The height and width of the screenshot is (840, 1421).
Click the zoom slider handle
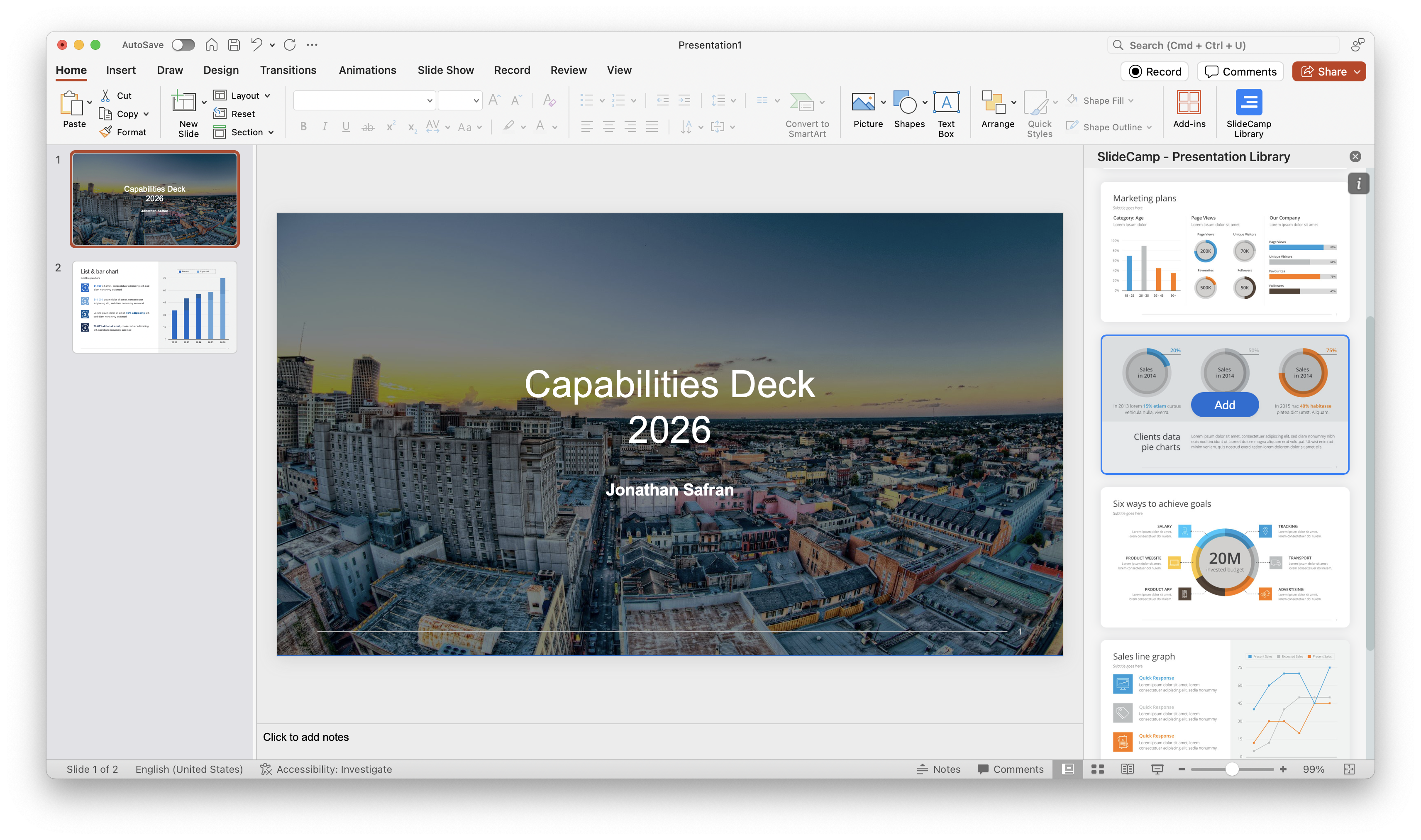coord(1231,769)
